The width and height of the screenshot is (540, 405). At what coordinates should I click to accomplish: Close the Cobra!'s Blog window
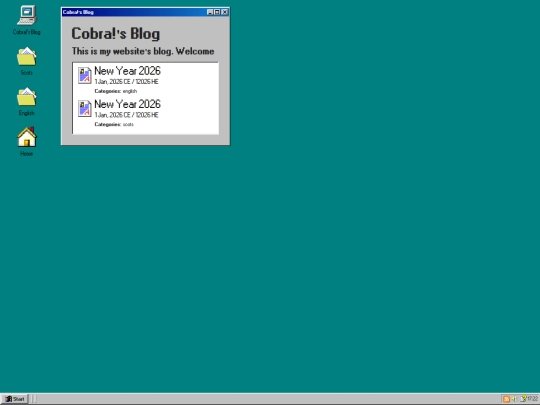(x=225, y=12)
